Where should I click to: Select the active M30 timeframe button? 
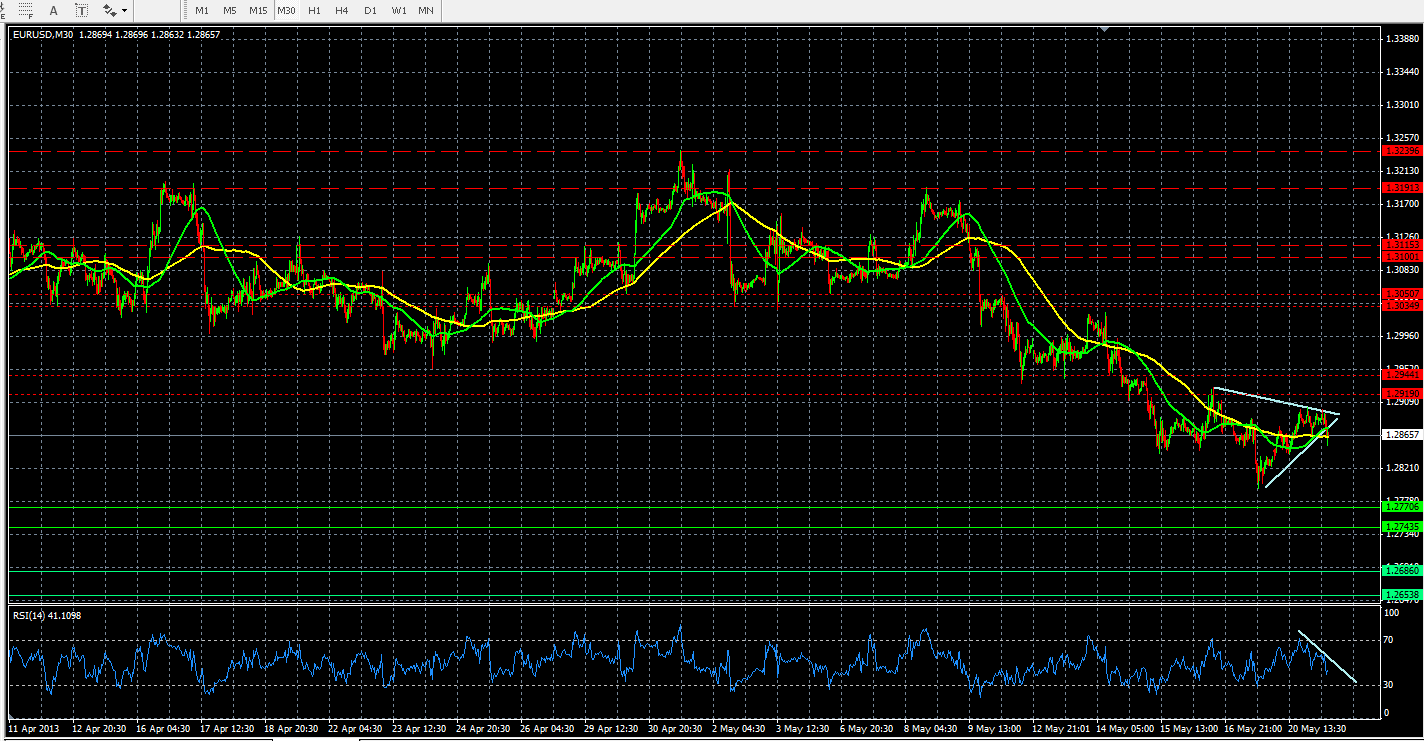[286, 10]
